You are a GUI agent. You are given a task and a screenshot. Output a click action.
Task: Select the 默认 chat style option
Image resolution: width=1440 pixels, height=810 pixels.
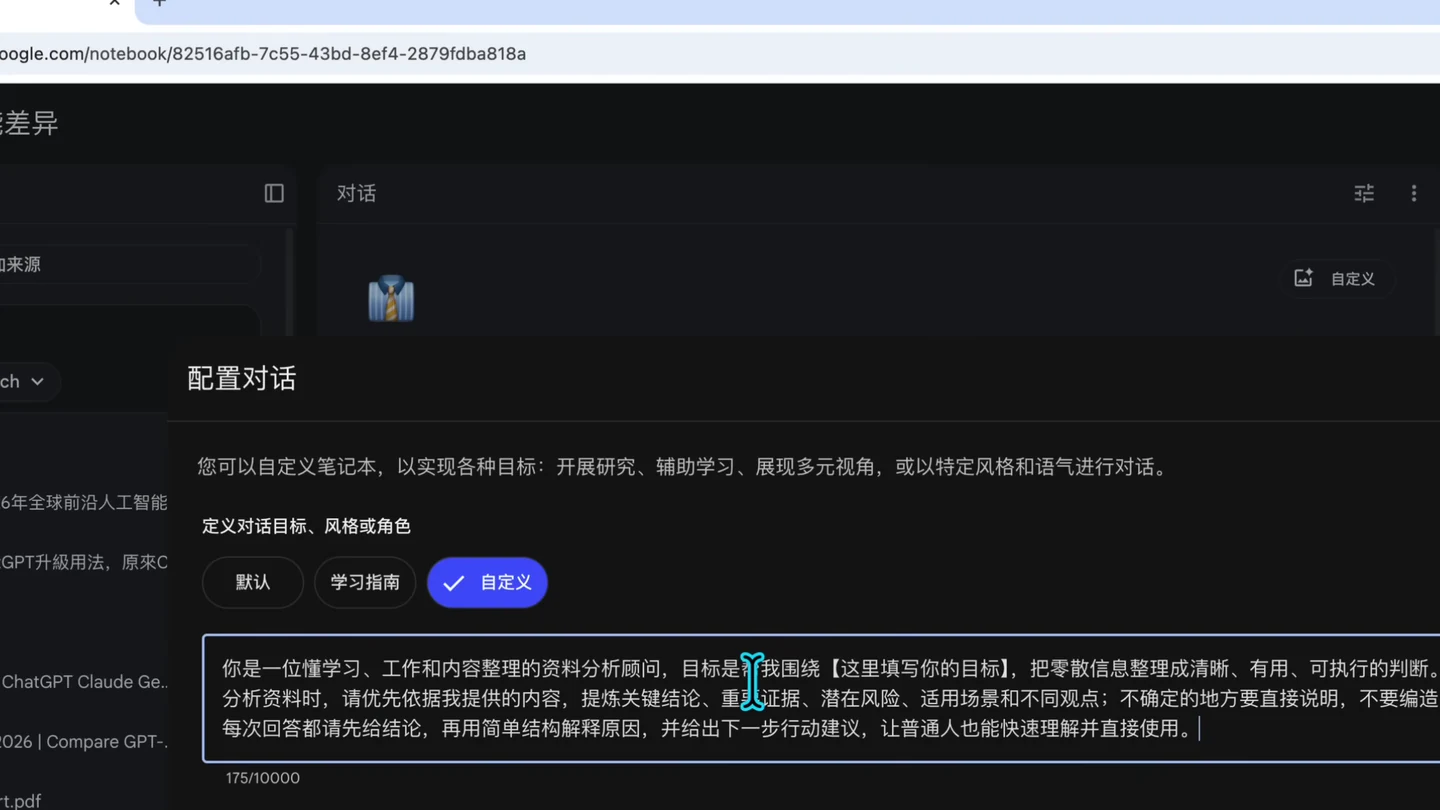click(x=253, y=582)
